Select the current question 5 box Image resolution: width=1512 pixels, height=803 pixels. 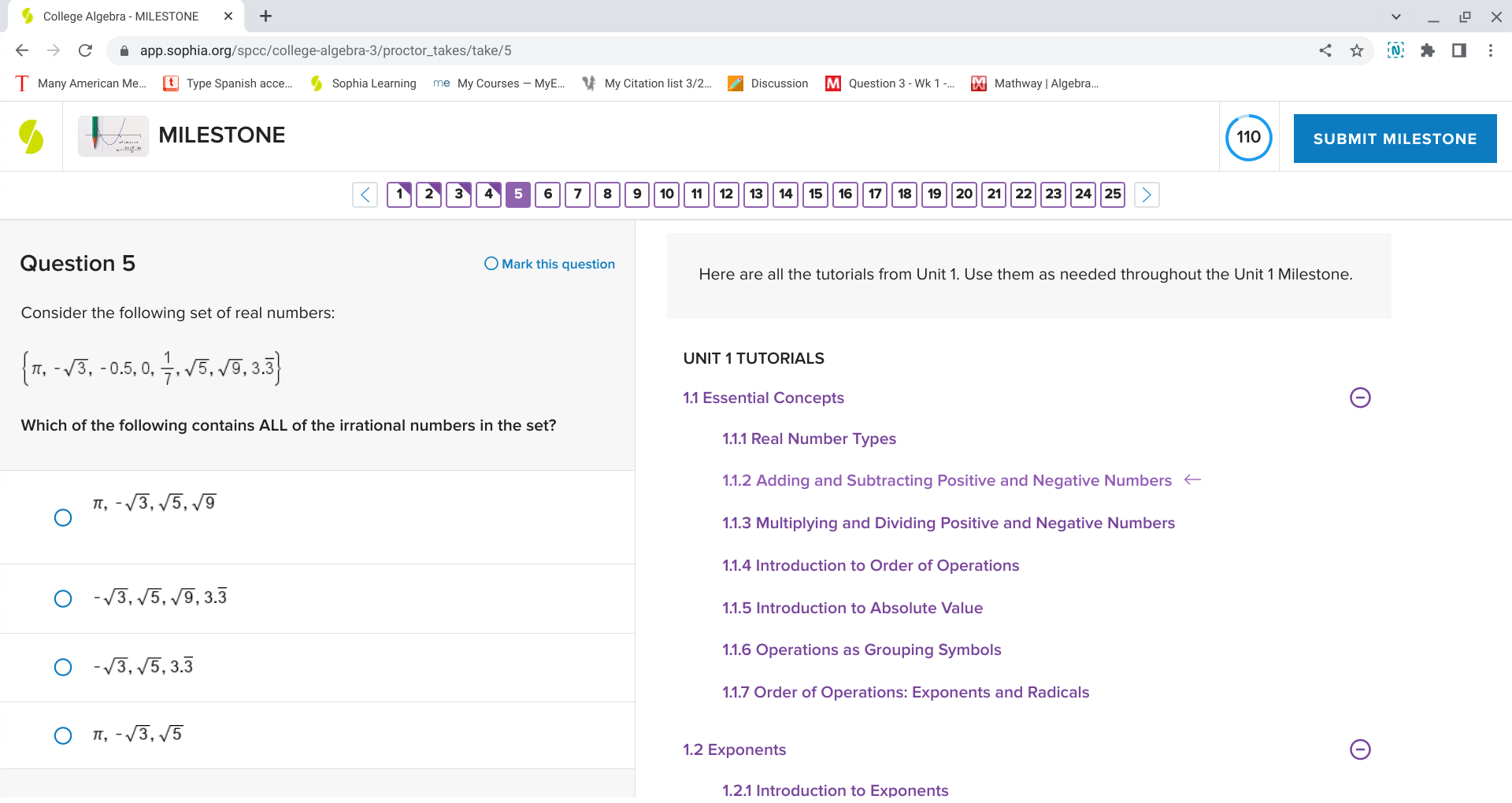(518, 194)
